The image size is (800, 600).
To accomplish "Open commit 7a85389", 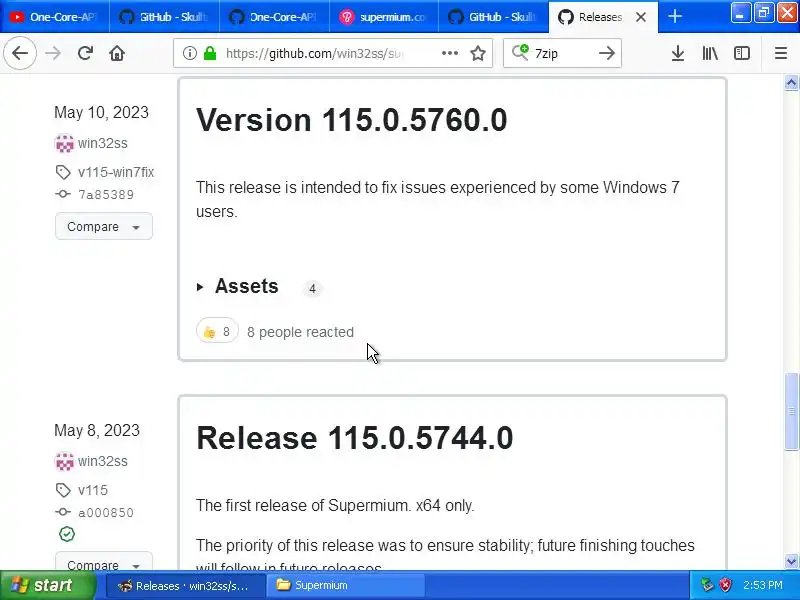I will click(x=106, y=194).
